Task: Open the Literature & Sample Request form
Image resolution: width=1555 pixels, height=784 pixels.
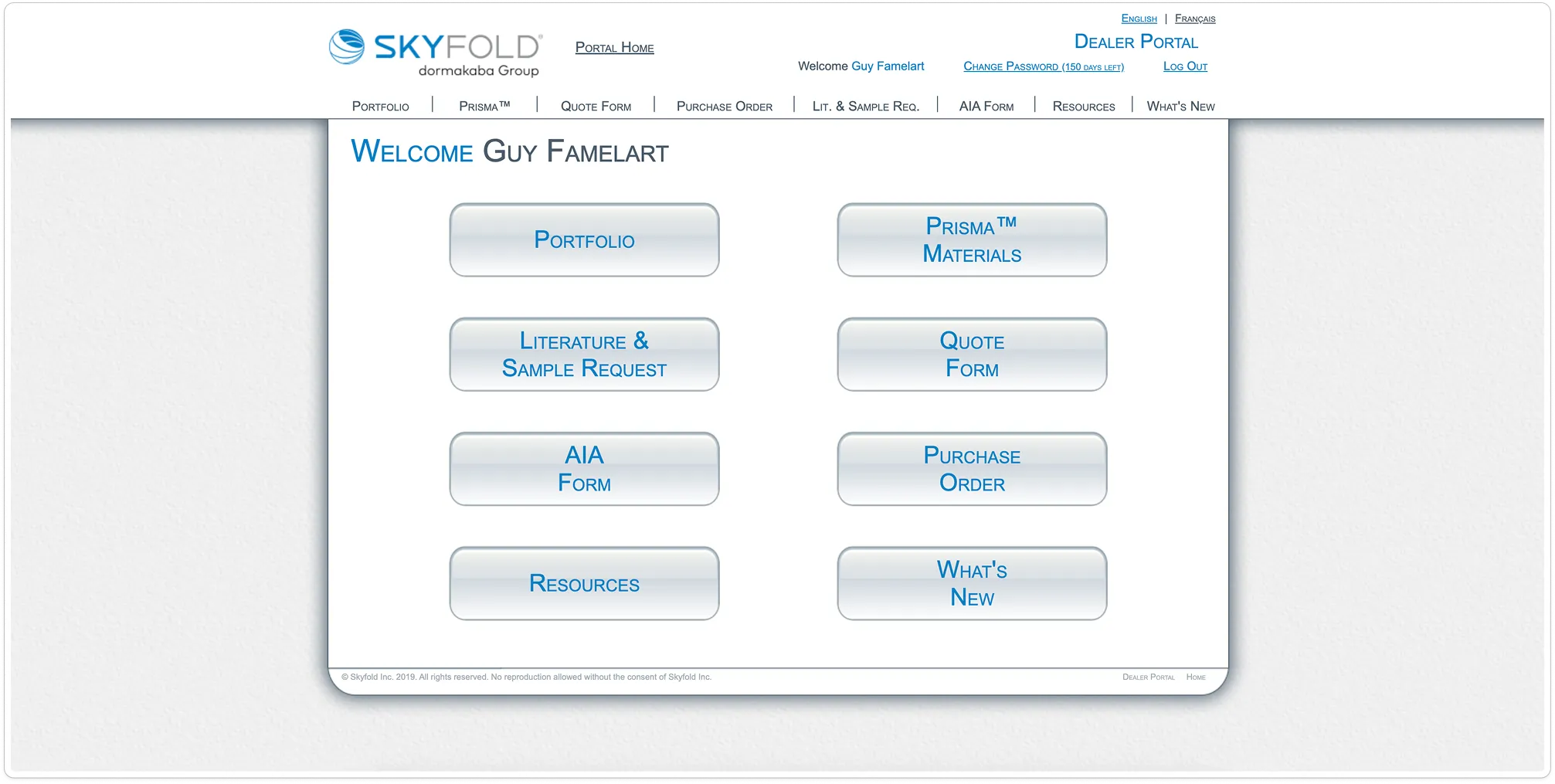Action: (x=583, y=355)
